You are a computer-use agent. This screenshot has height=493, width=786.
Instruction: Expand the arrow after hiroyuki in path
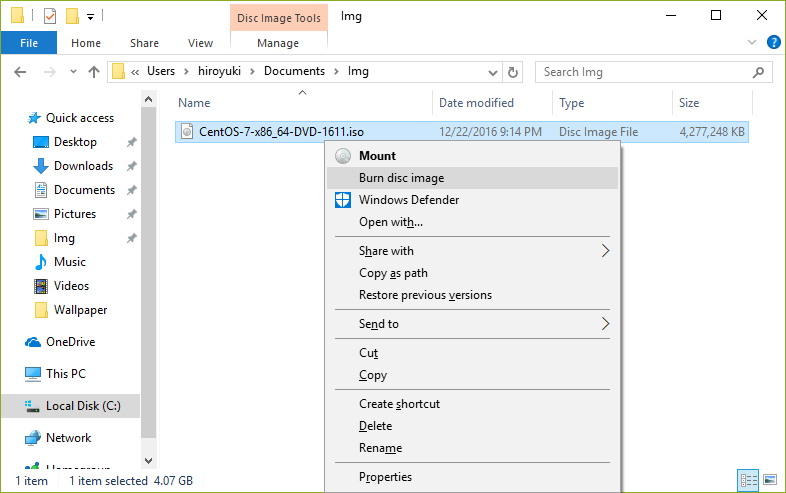tap(252, 72)
